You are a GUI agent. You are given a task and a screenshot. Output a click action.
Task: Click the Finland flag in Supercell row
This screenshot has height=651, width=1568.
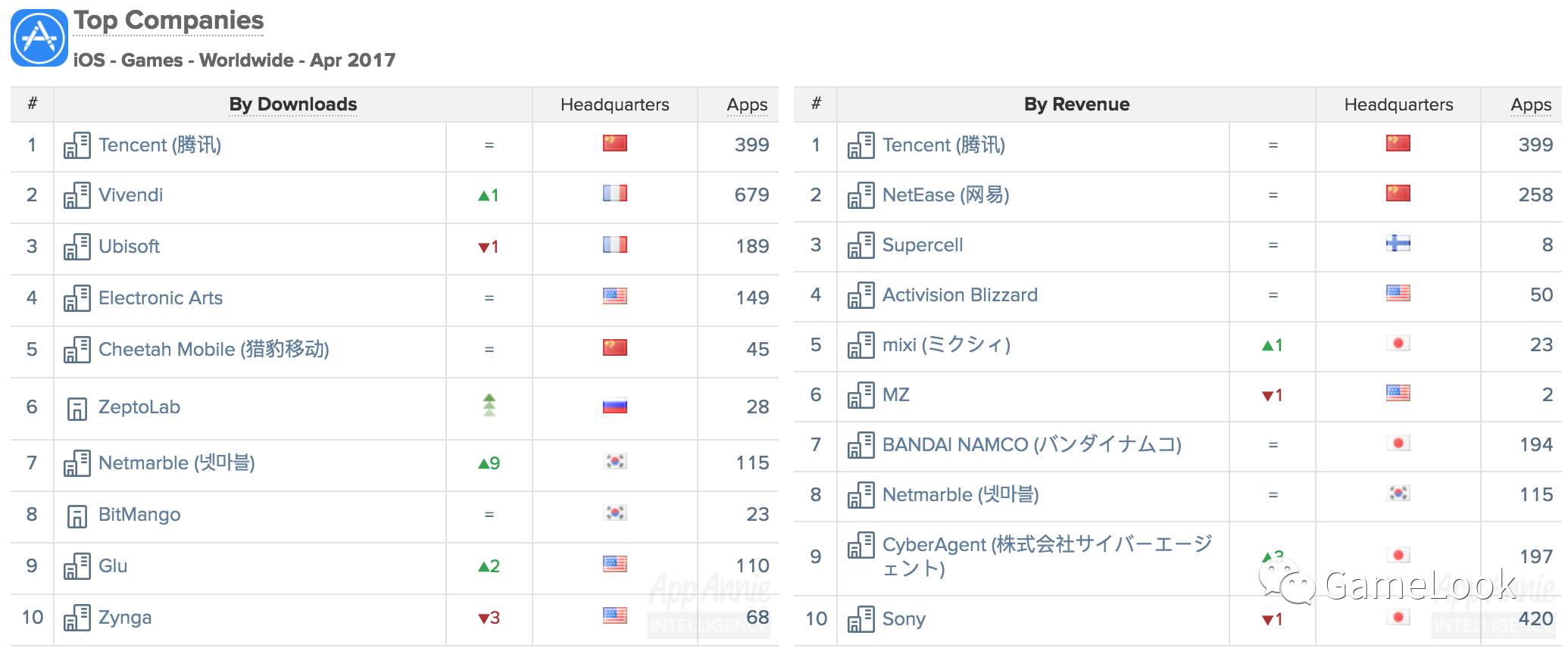(1398, 244)
